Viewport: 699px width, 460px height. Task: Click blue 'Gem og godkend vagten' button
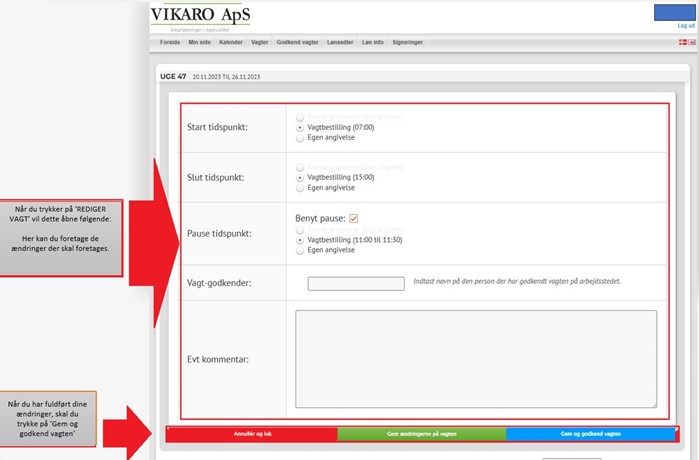coord(590,434)
